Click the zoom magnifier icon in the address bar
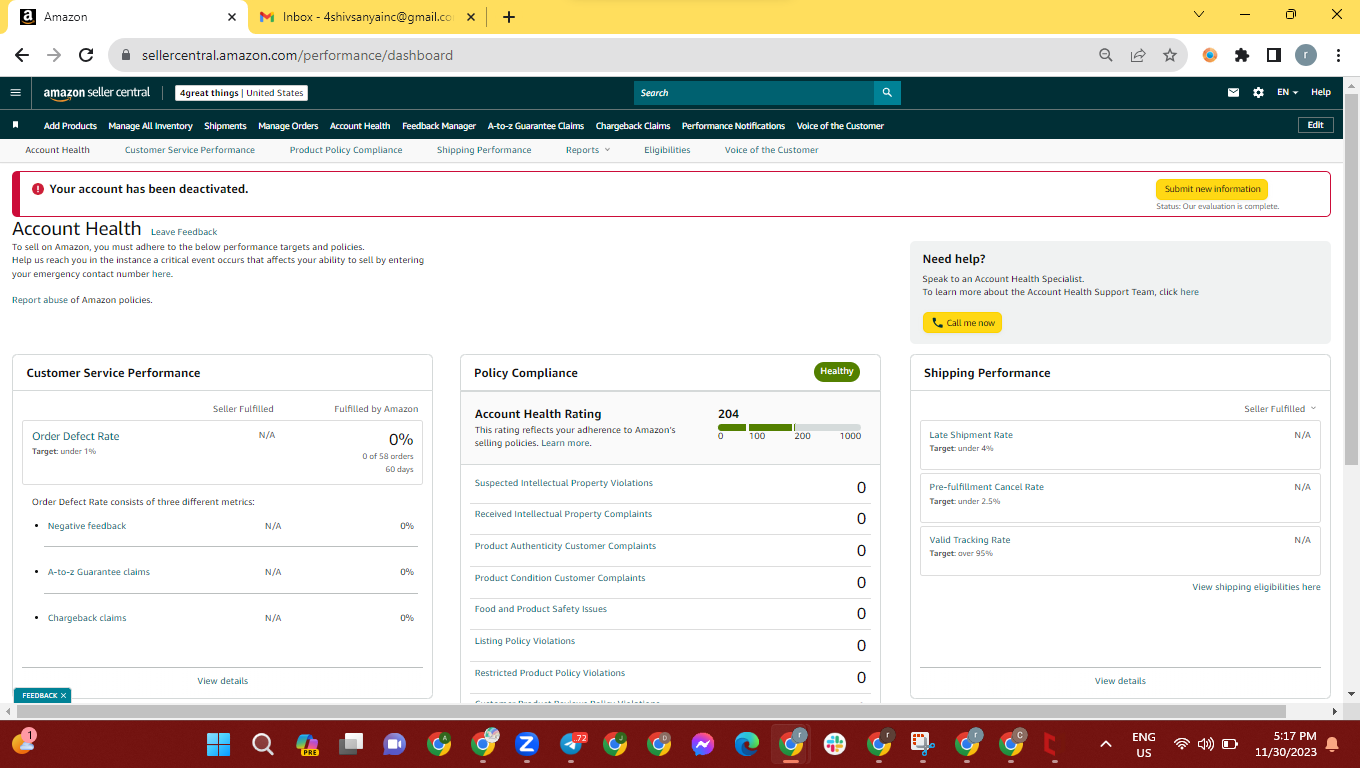The height and width of the screenshot is (768, 1360). [1106, 55]
